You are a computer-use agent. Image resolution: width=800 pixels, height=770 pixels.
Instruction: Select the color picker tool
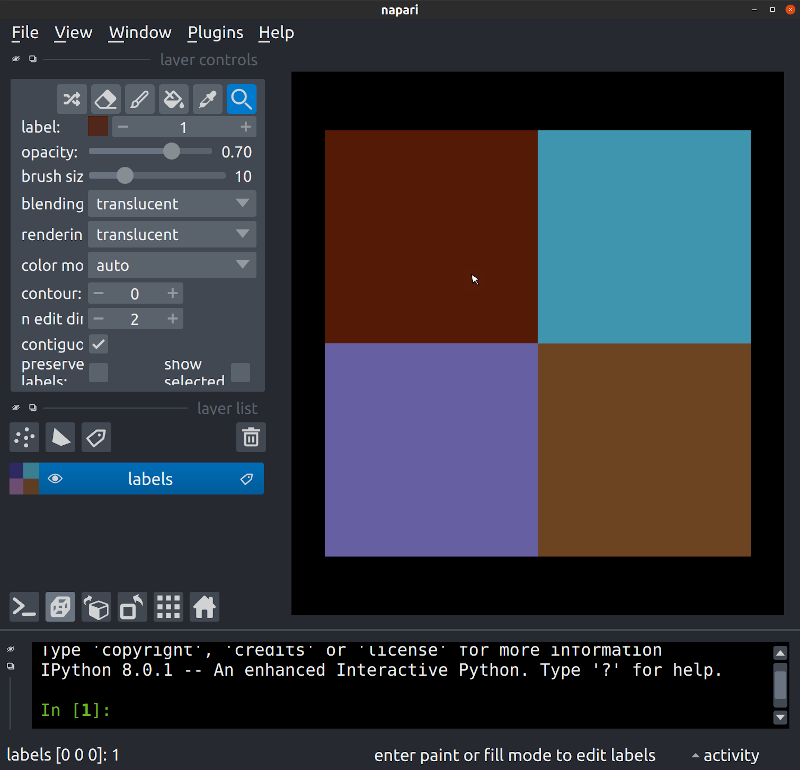point(207,99)
